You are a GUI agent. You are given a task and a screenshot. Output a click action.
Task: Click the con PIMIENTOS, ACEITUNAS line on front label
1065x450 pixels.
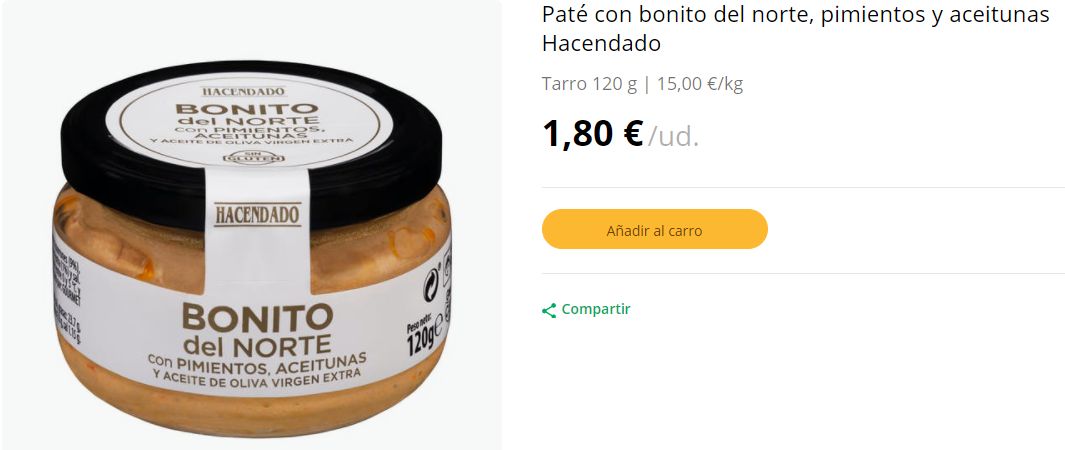pyautogui.click(x=257, y=360)
